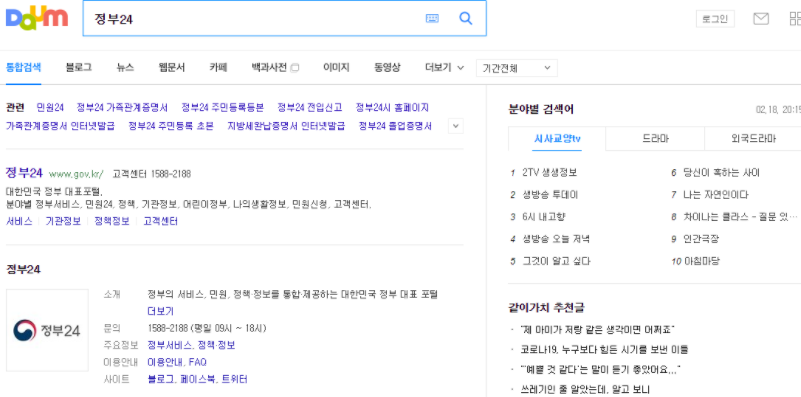
Task: Open ranked keyword 그것이 알고 싶다
Action: coord(556,261)
